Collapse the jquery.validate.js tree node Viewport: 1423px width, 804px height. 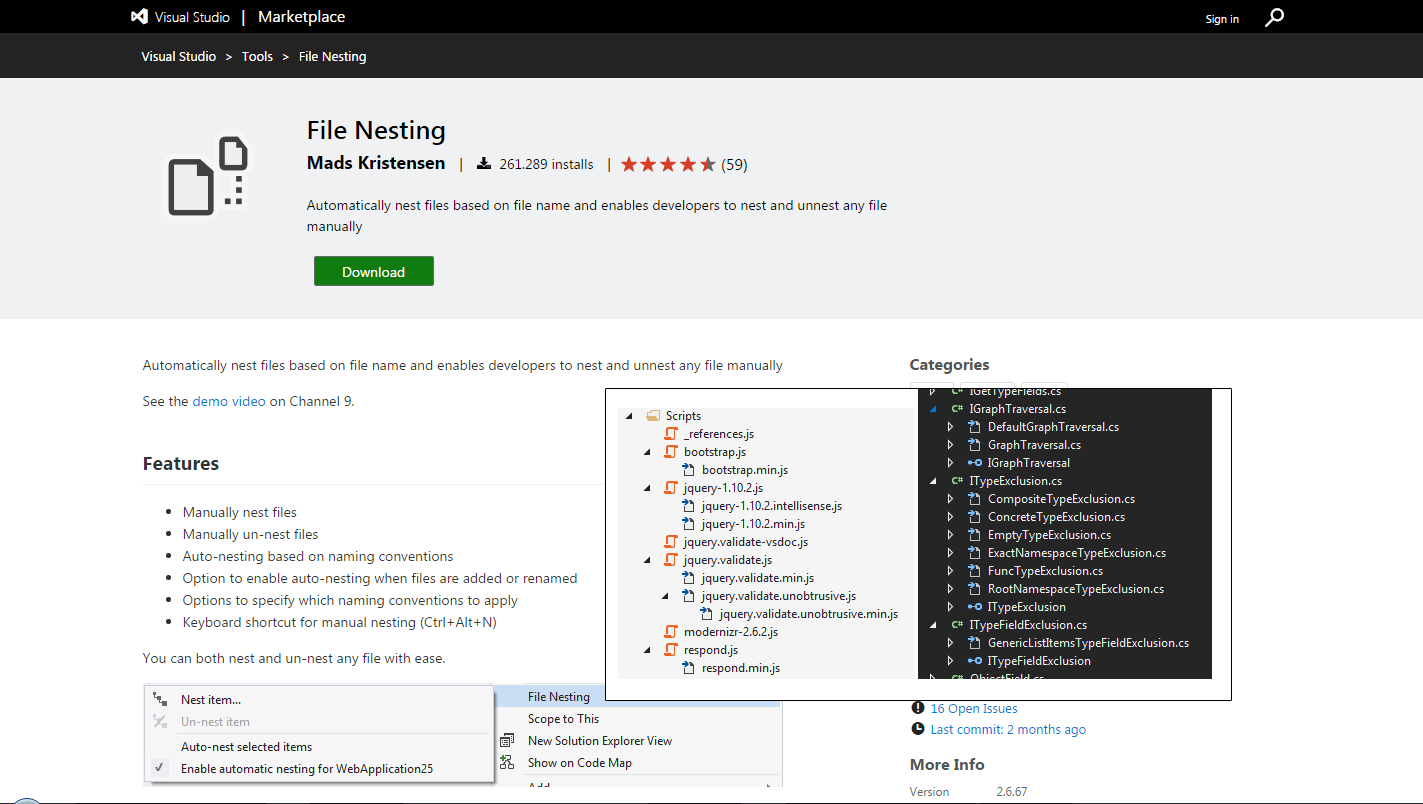[x=648, y=561]
